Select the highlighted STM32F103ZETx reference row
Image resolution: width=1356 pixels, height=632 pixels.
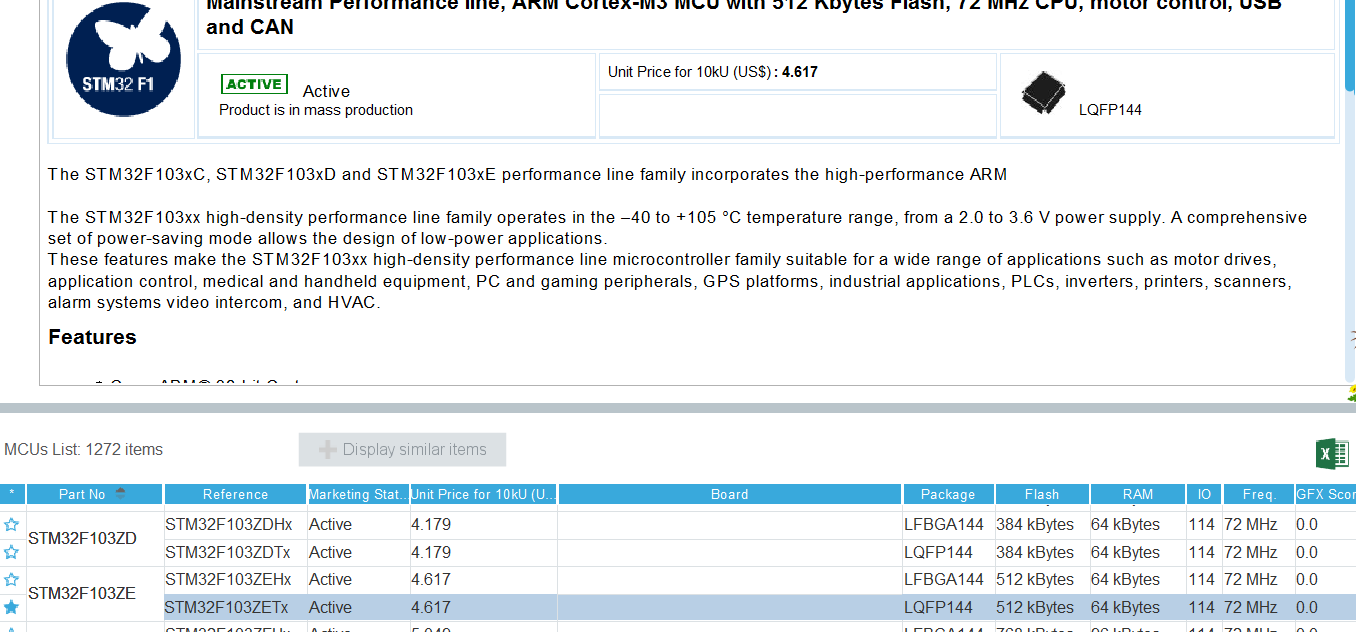[235, 607]
